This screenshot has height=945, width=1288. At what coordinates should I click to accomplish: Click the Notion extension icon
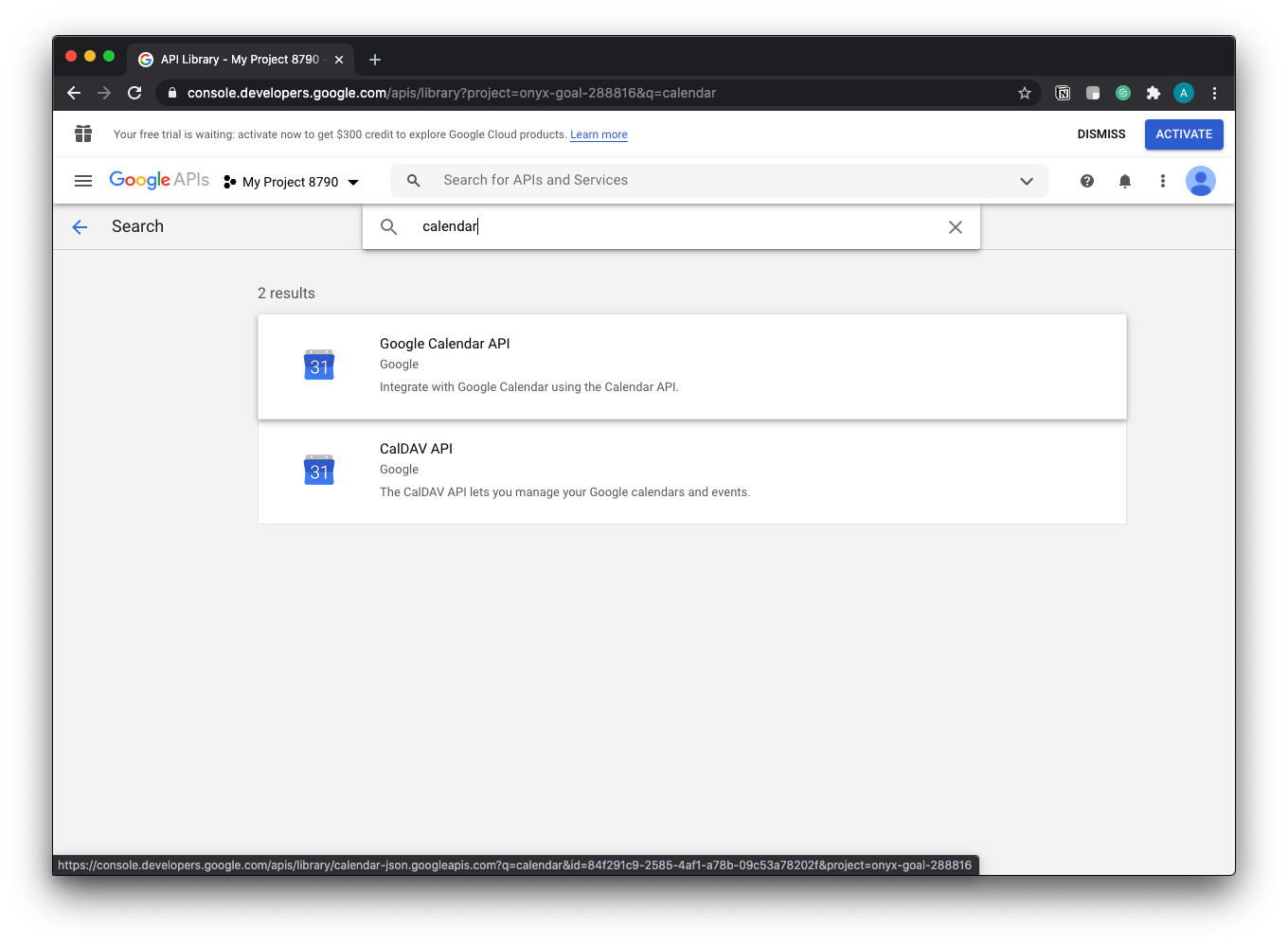1063,93
